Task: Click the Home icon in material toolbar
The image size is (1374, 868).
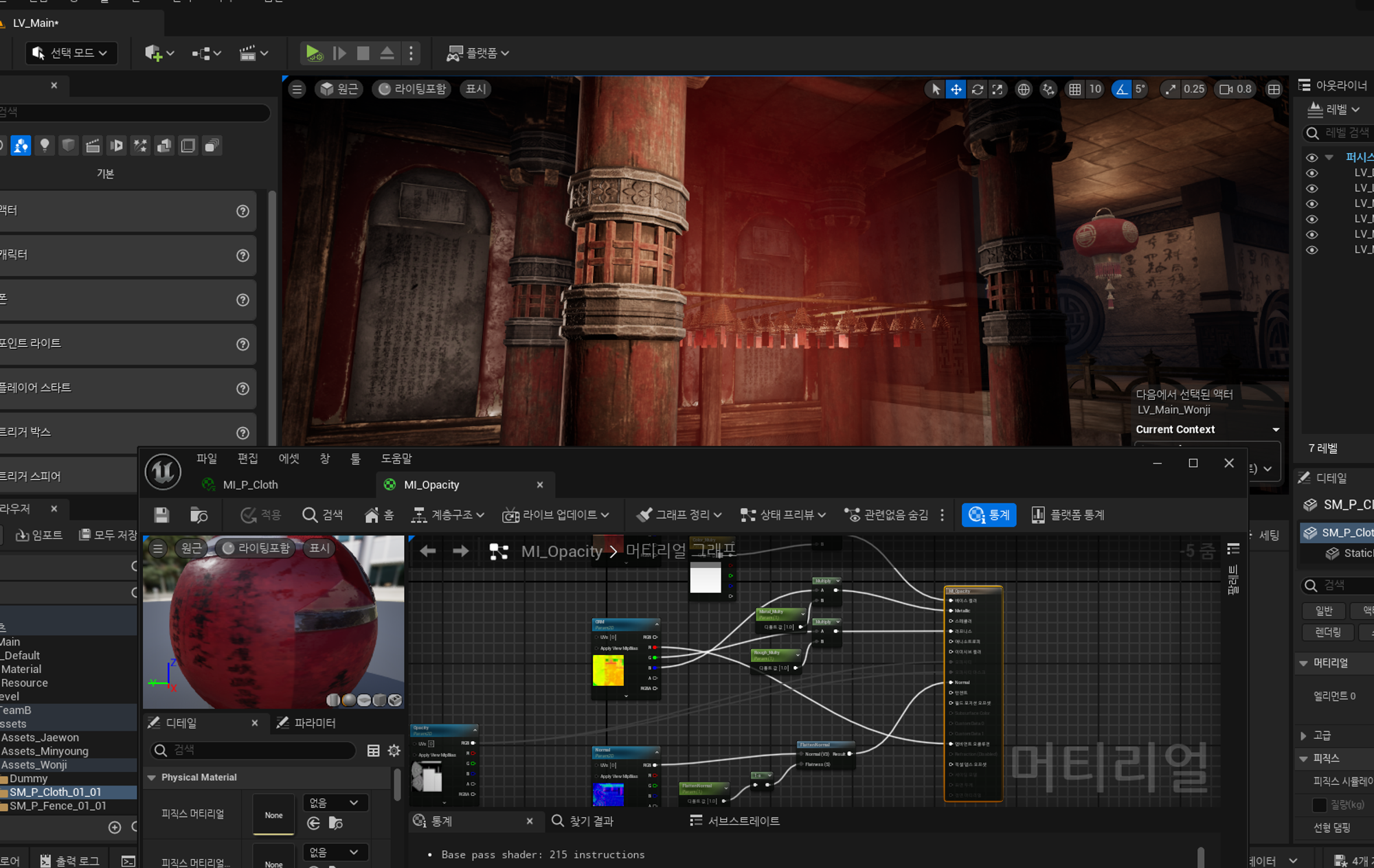Action: (x=379, y=515)
